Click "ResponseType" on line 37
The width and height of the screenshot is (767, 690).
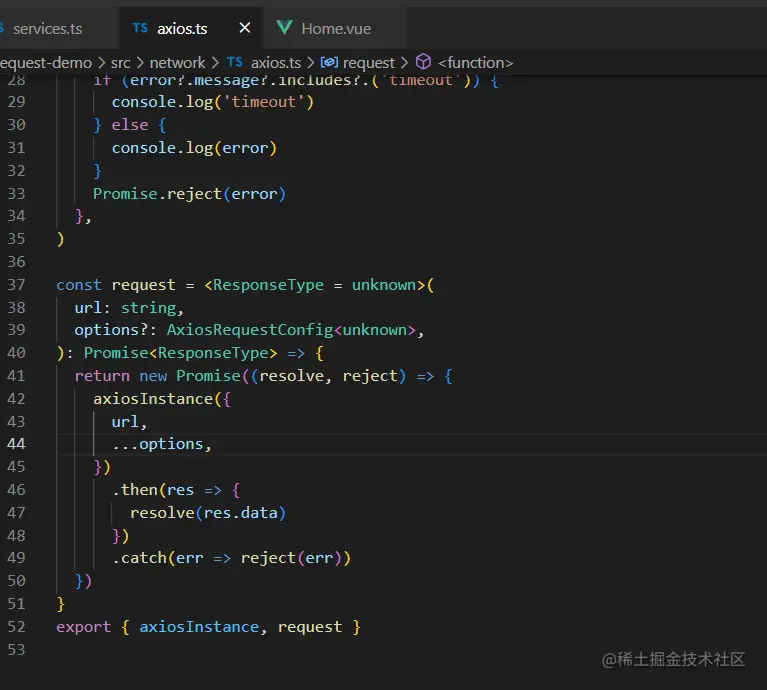point(268,285)
